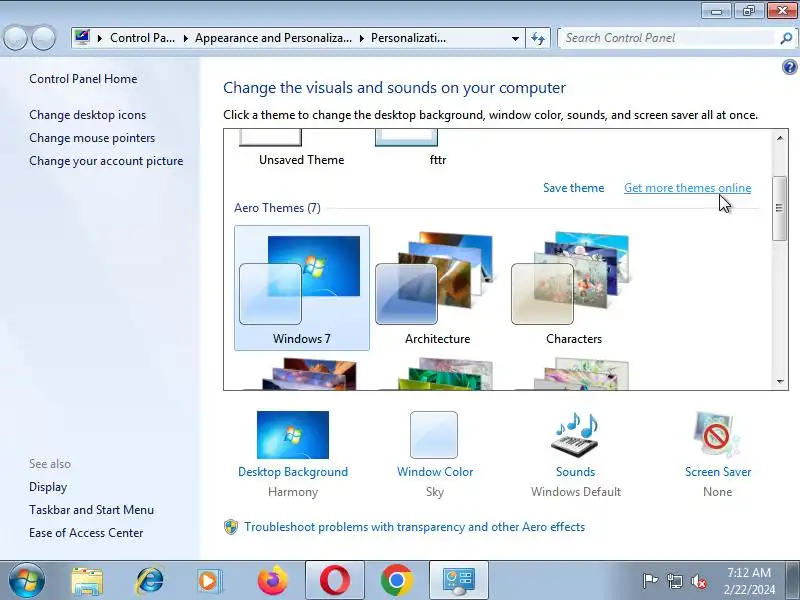Image resolution: width=800 pixels, height=600 pixels.
Task: Select the Unsaved Theme
Action: click(302, 148)
